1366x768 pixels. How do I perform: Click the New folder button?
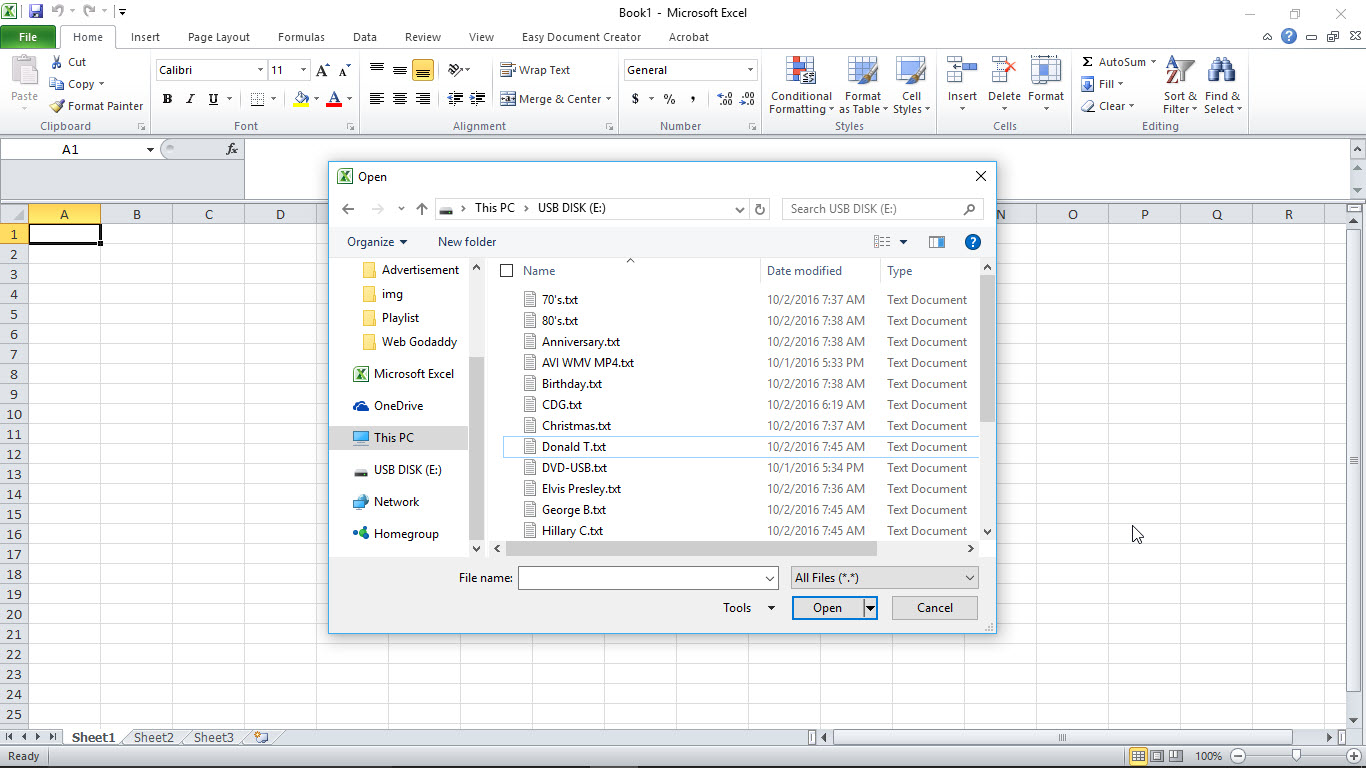click(467, 242)
